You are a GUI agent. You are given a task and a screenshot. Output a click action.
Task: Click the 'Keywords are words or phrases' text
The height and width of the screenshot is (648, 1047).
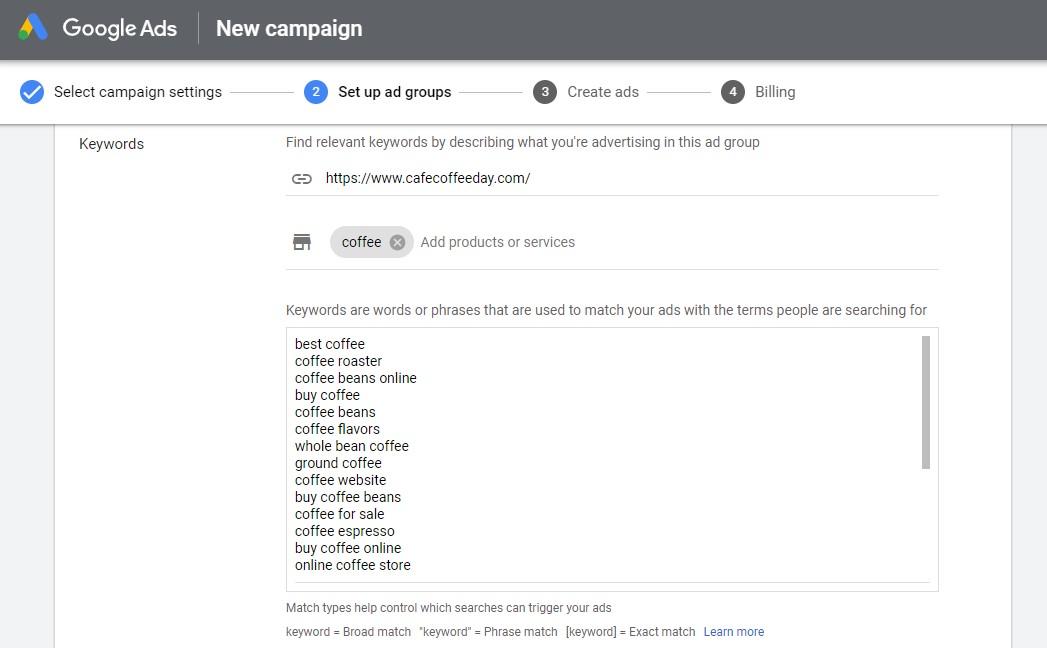[606, 310]
